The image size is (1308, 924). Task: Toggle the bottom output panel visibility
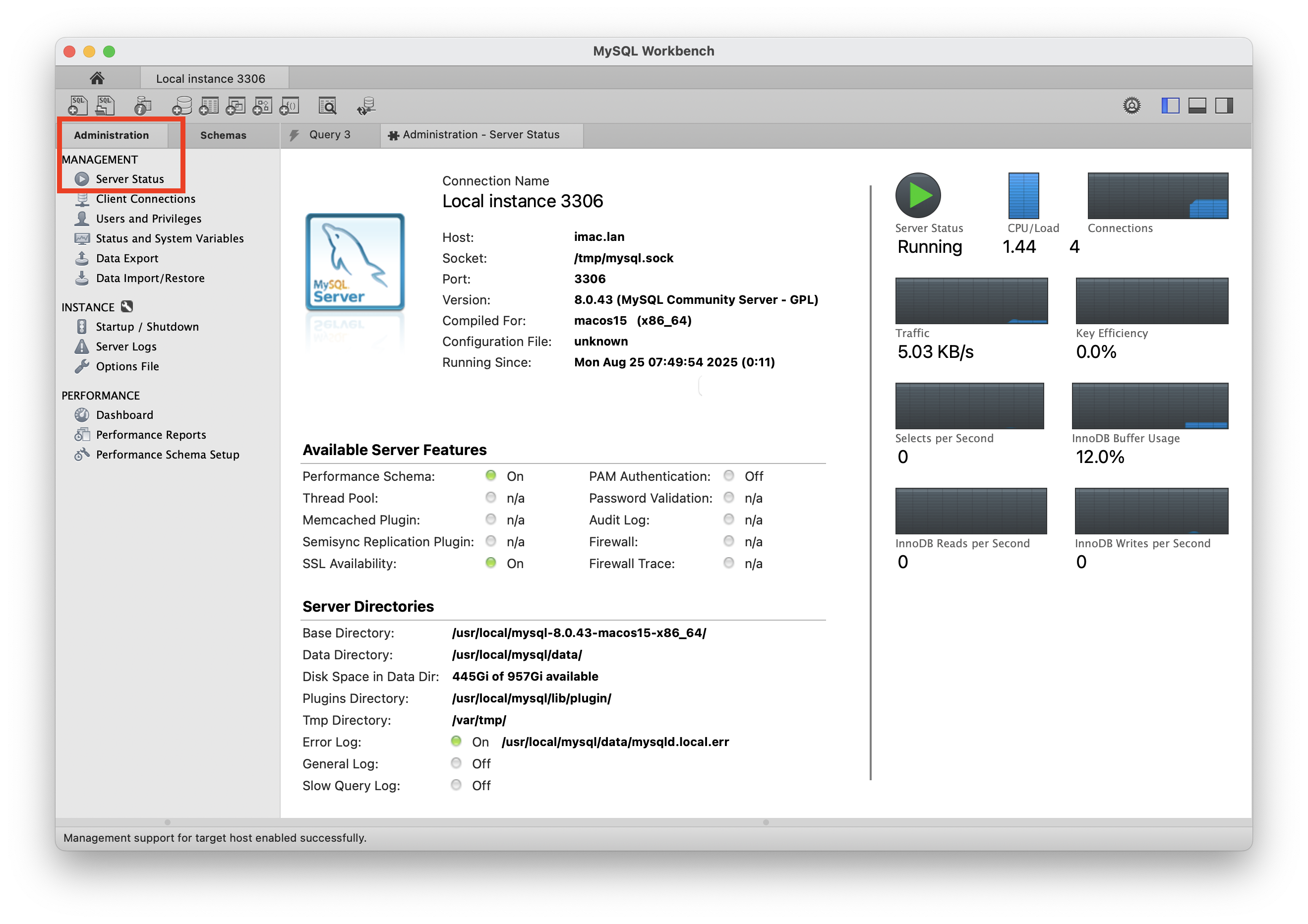coord(1197,106)
